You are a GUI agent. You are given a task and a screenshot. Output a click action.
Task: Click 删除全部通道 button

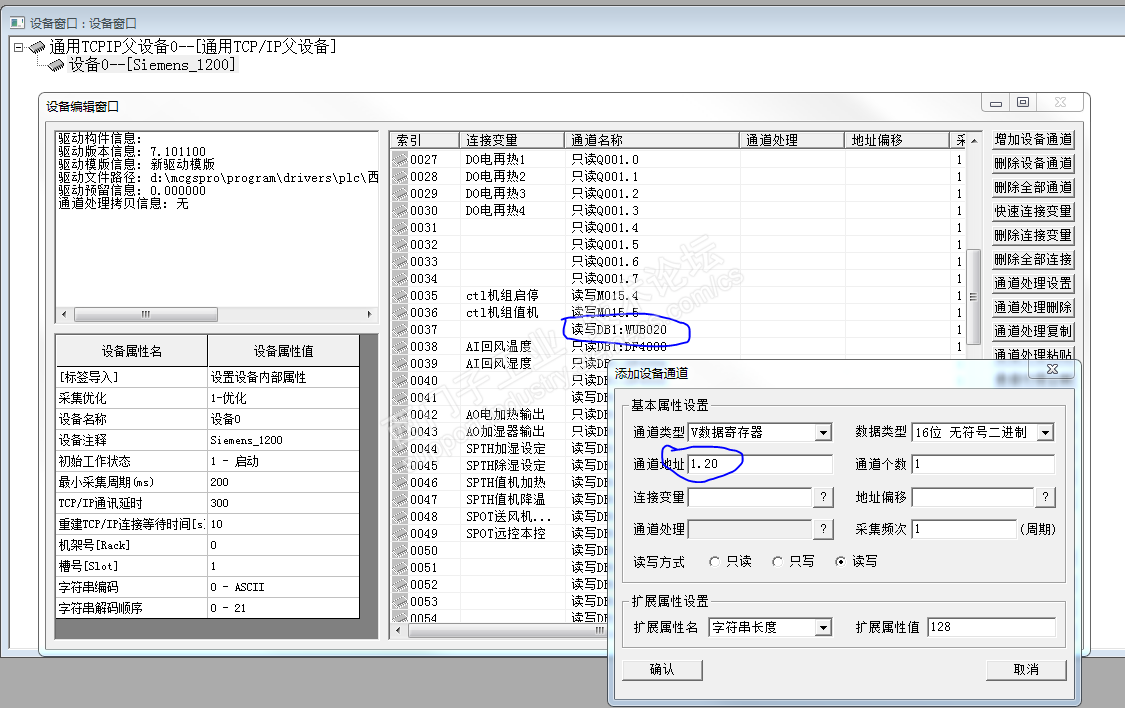(x=1033, y=187)
